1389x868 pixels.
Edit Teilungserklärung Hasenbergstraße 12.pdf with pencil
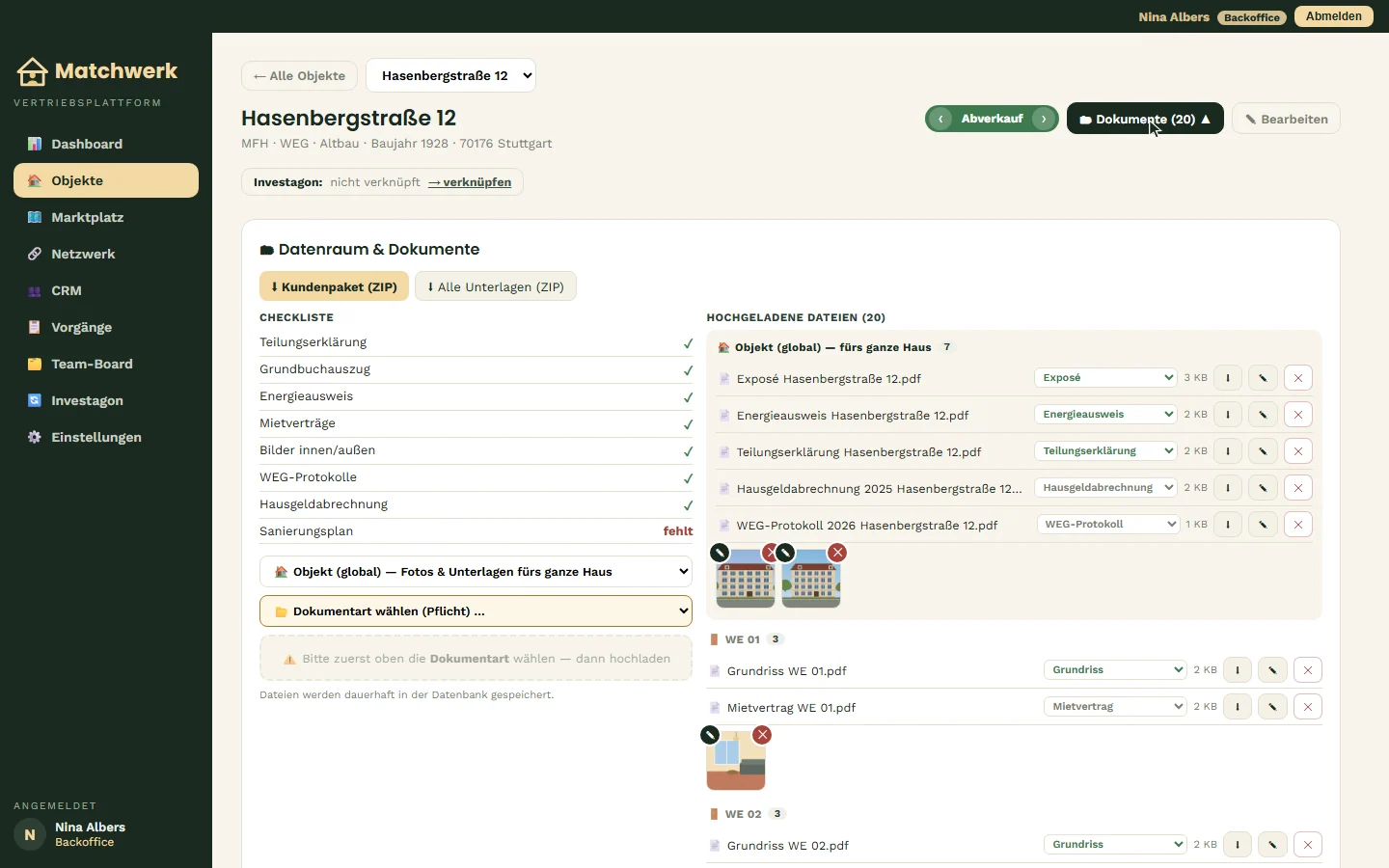point(1263,451)
